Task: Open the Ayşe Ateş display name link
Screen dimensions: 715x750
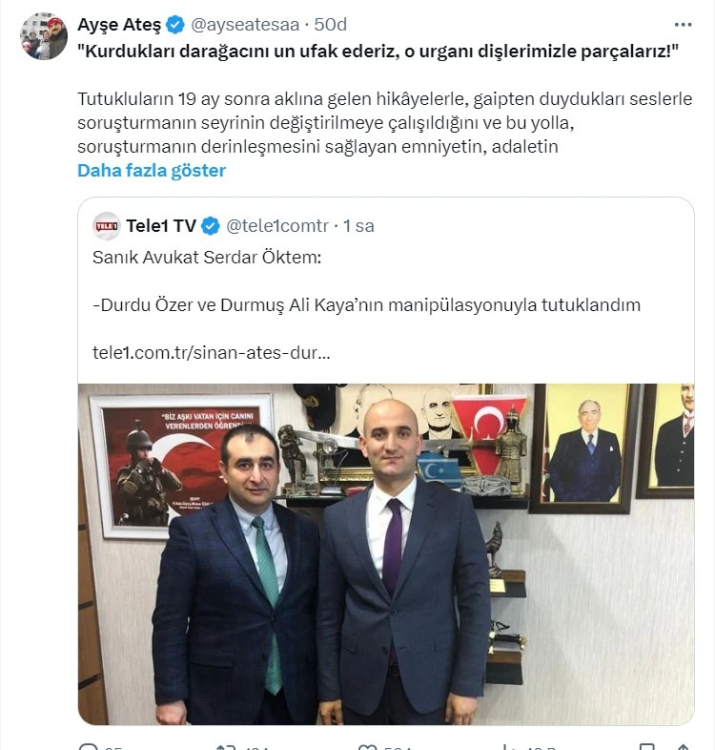Action: point(119,25)
